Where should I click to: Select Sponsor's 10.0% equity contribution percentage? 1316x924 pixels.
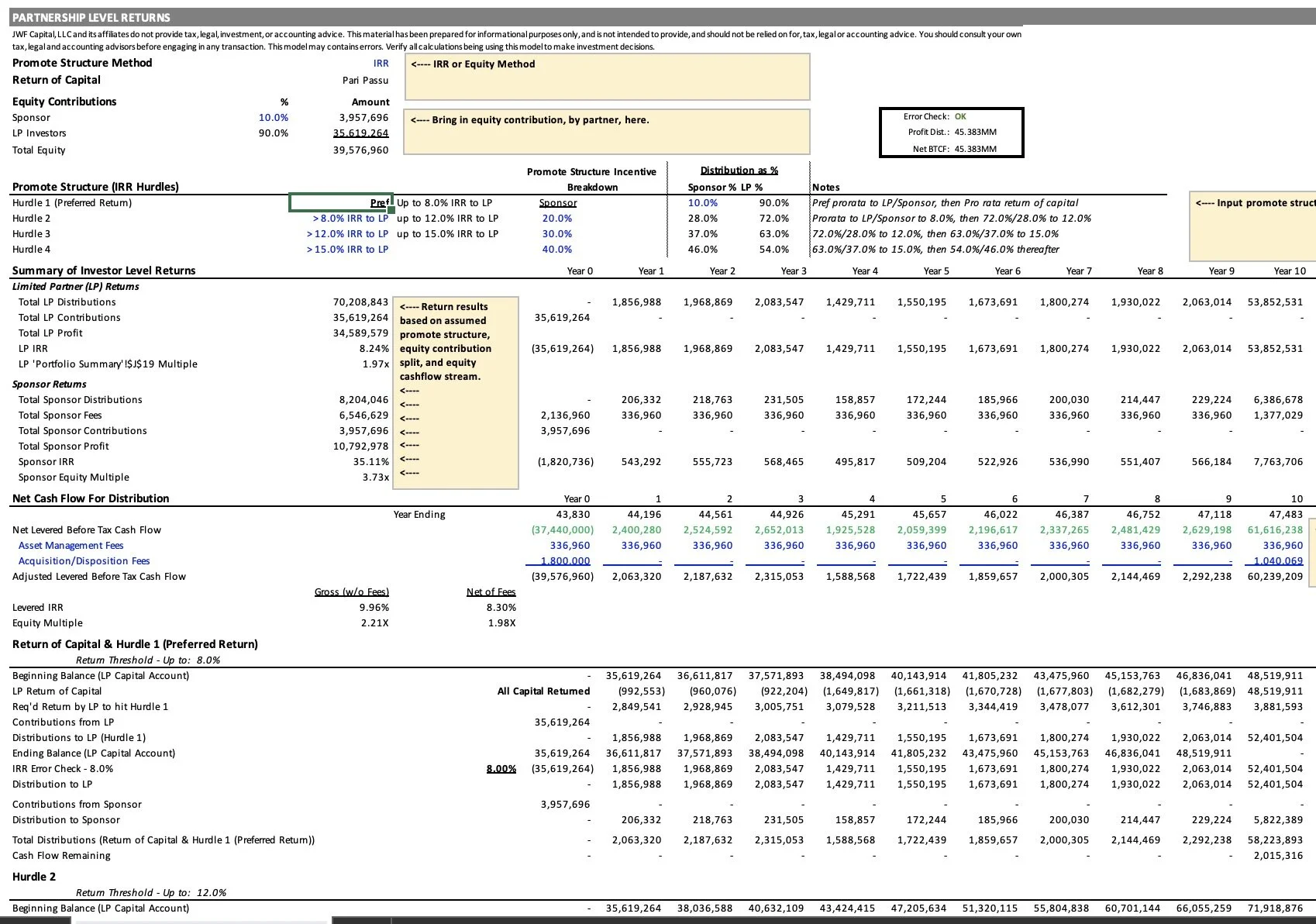274,118
